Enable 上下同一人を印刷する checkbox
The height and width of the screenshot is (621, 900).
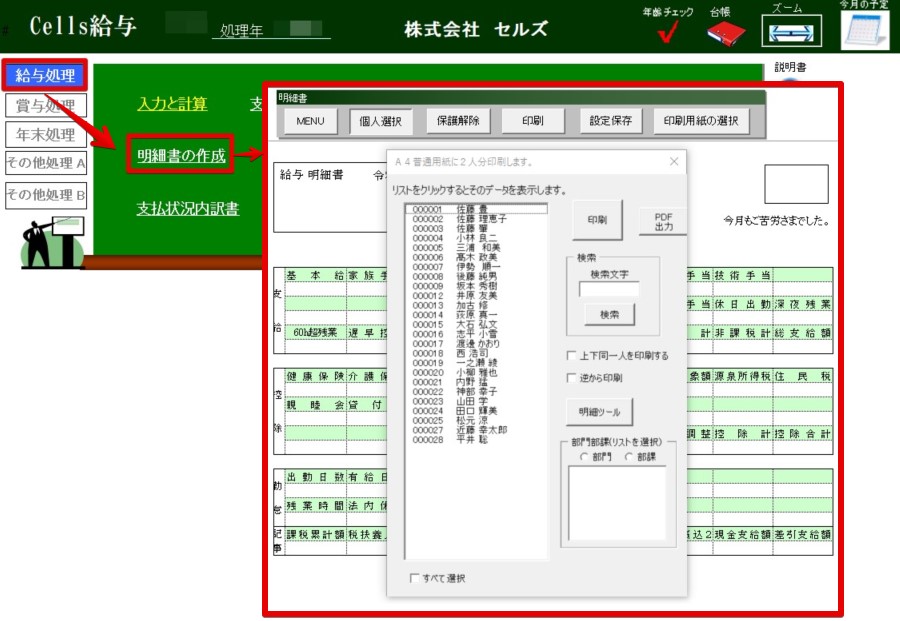coord(570,355)
